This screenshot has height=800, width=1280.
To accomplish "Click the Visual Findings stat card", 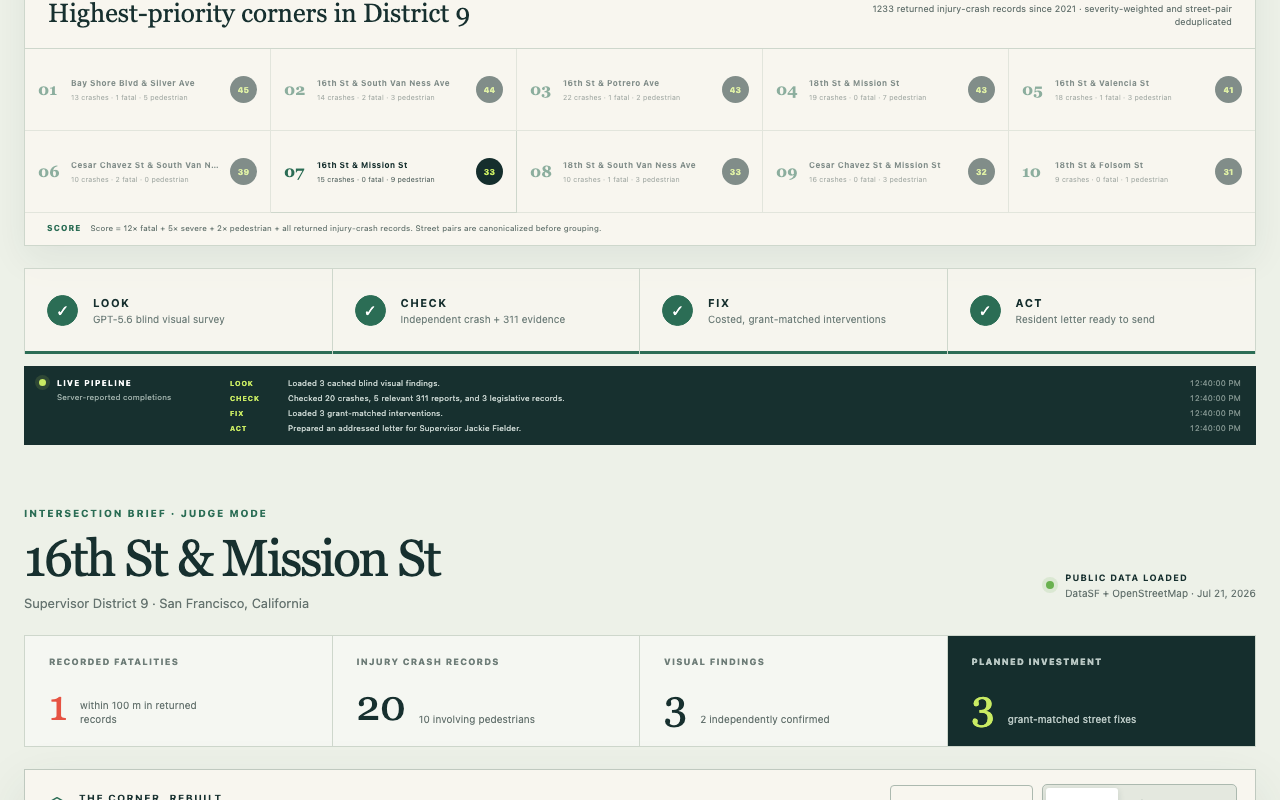I will [793, 691].
